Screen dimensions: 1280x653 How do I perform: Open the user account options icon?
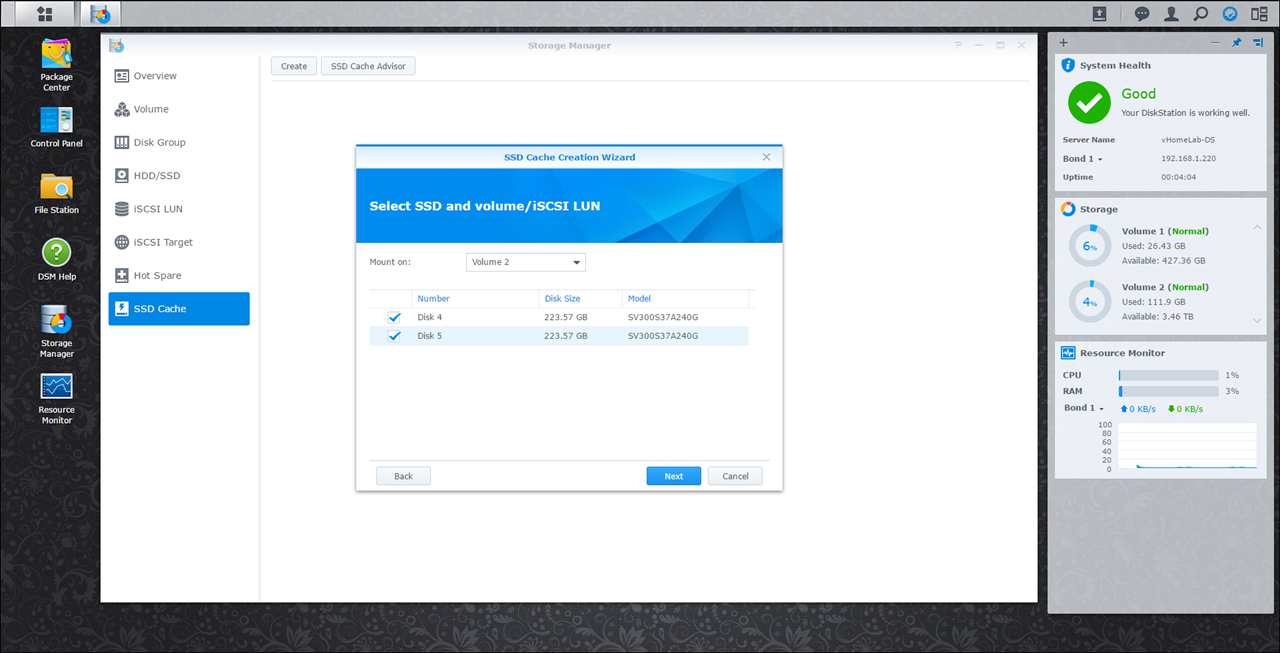point(1171,14)
